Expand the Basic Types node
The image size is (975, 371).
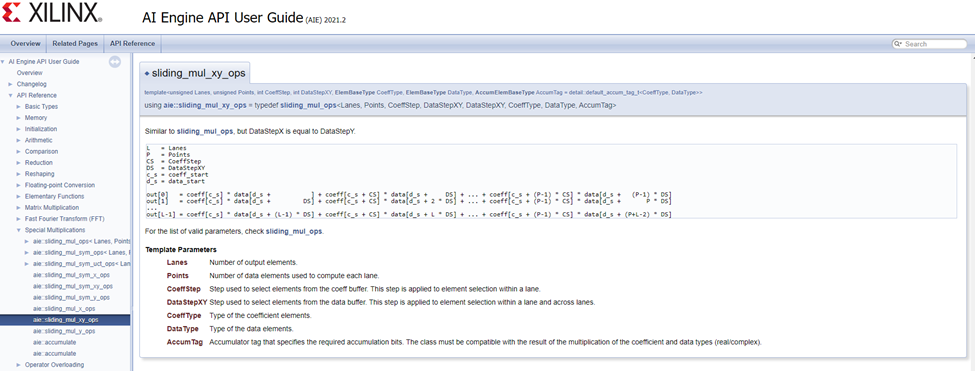tap(19, 107)
